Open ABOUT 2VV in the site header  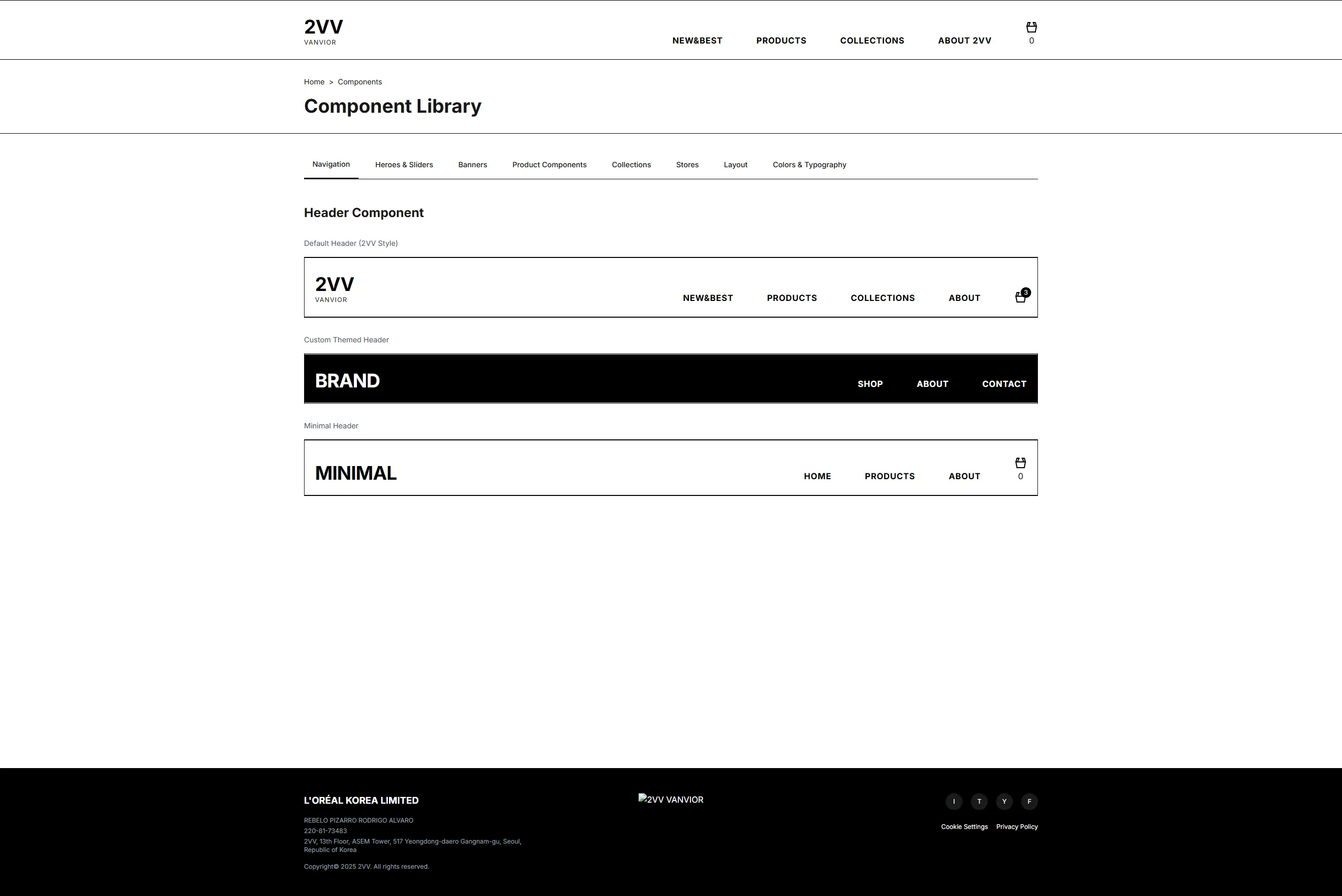(x=965, y=40)
